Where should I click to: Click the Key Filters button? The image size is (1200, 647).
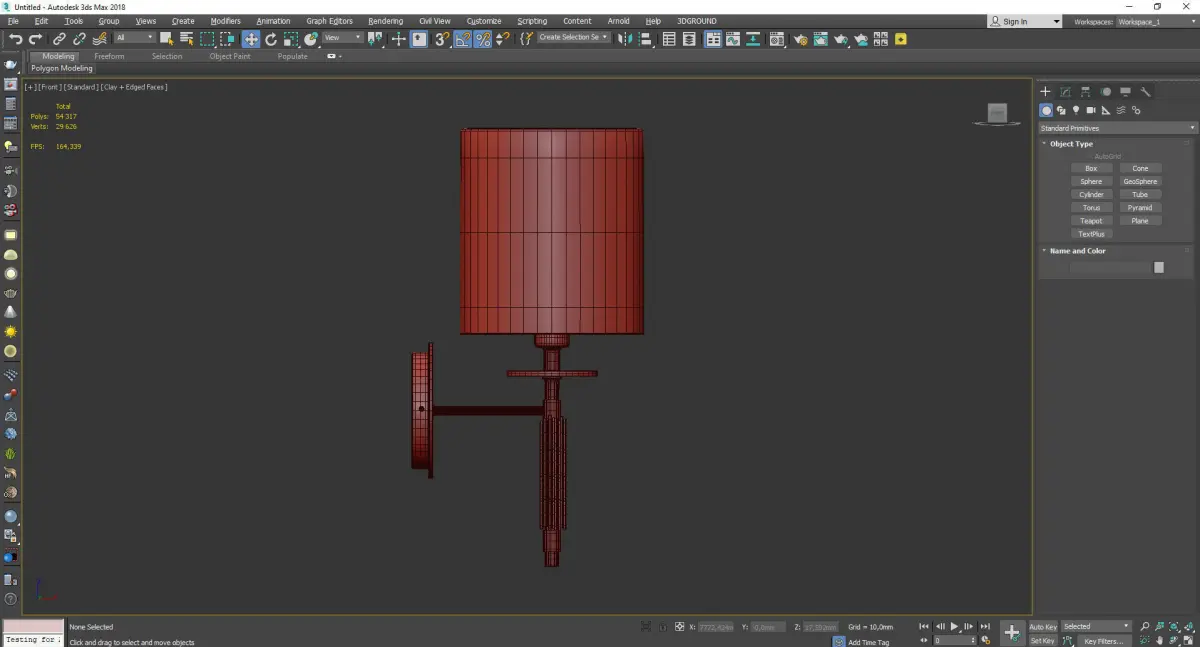(x=1103, y=641)
